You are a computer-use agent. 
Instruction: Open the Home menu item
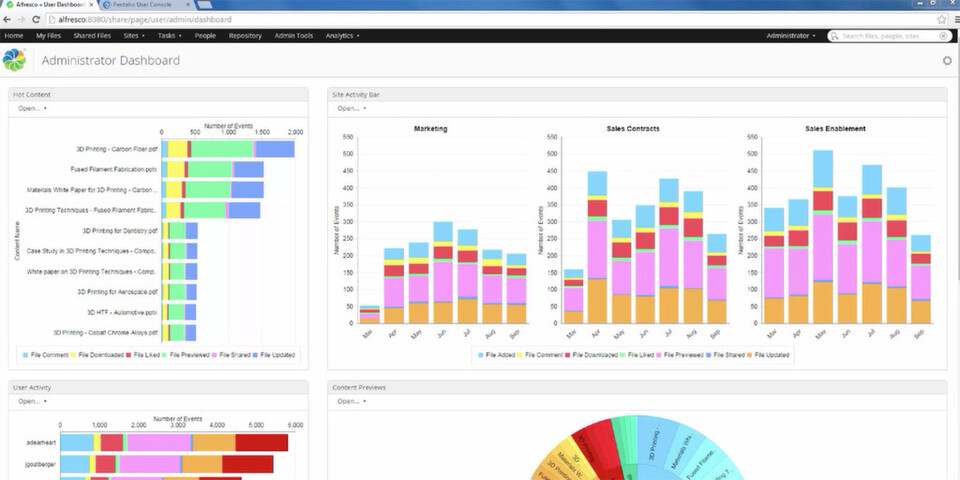[x=13, y=36]
